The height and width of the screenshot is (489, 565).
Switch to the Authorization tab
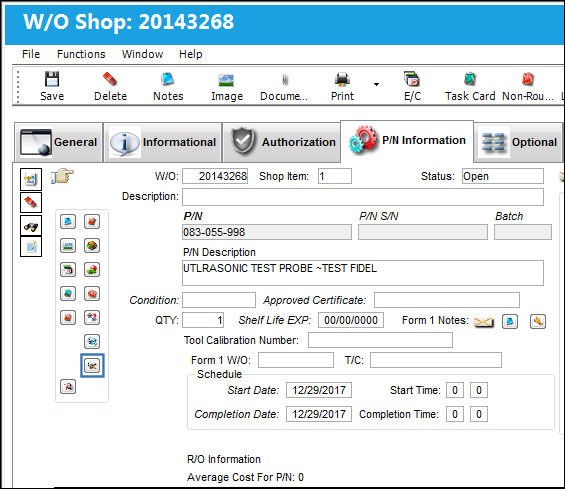tap(282, 142)
